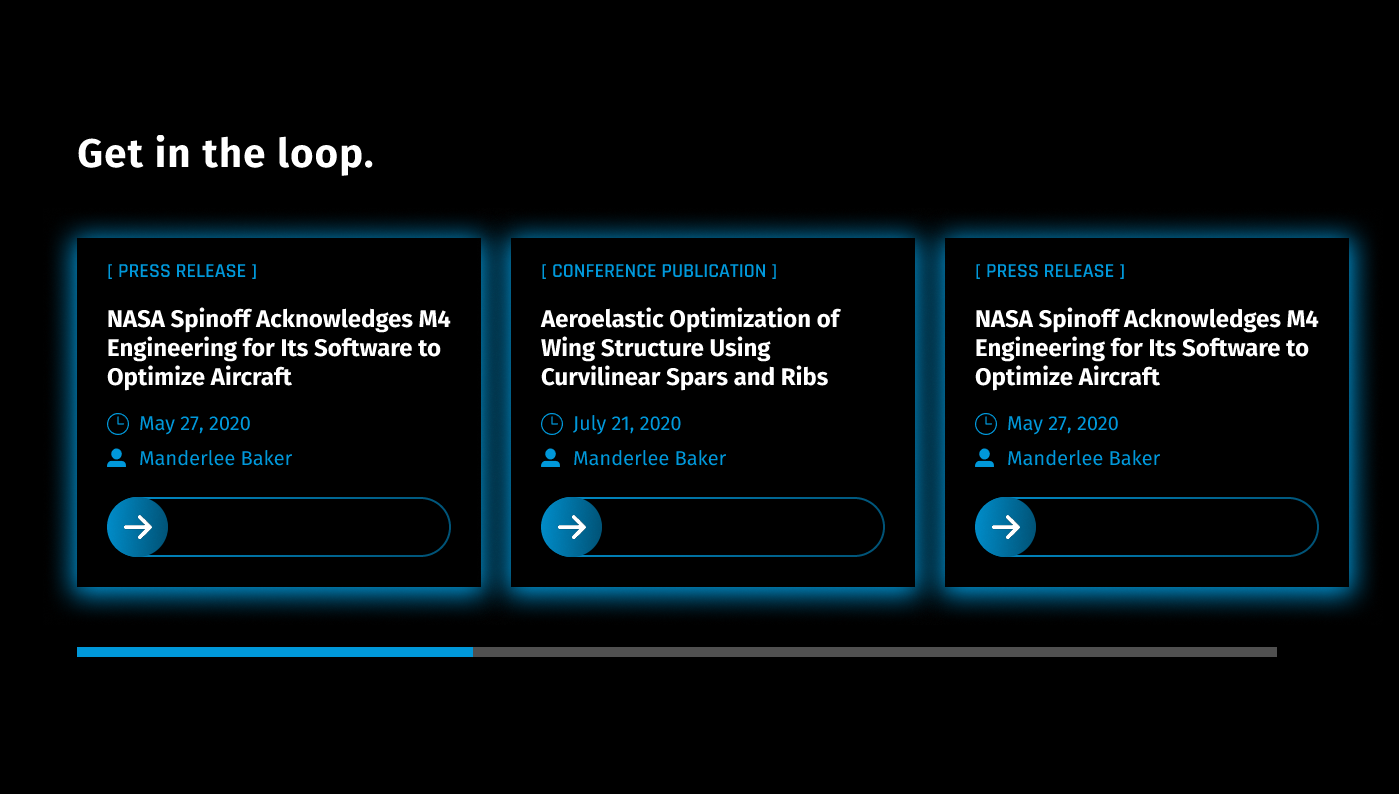The width and height of the screenshot is (1399, 794).
Task: Click the gray track of the carousel progress bar
Action: [875, 652]
